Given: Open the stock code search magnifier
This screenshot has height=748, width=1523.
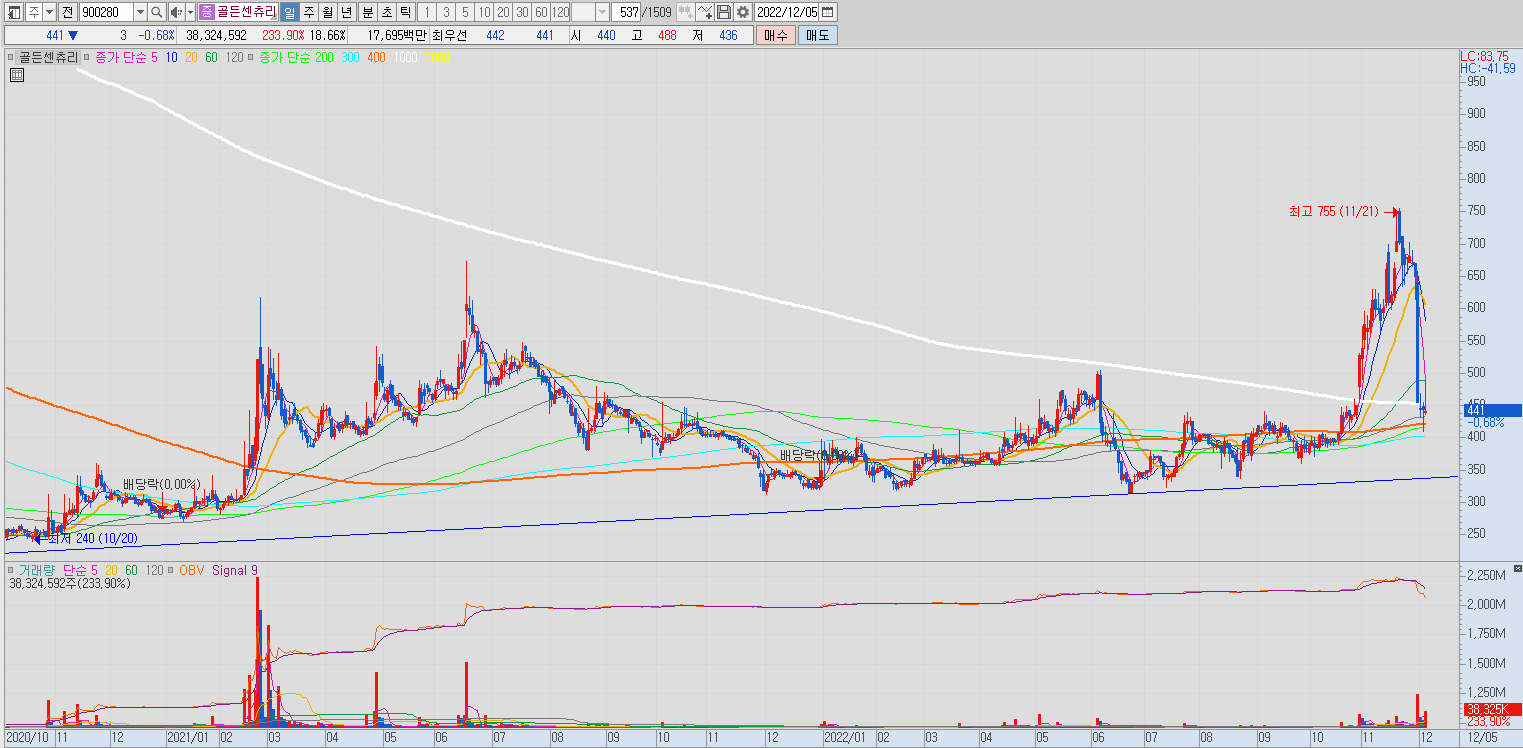Looking at the screenshot, I should click(x=157, y=12).
